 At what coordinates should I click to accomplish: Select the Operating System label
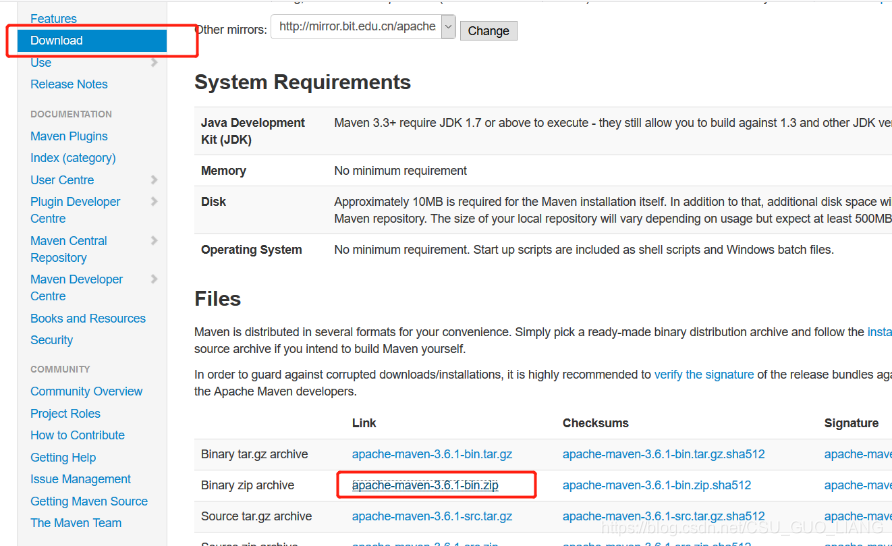coord(251,250)
